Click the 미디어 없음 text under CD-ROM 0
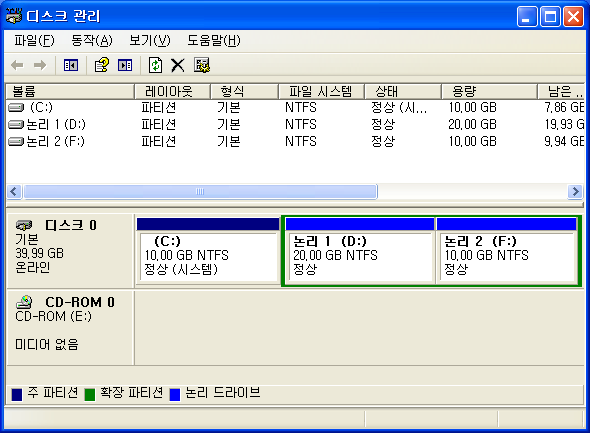Viewport: 590px width, 433px height. pyautogui.click(x=47, y=344)
